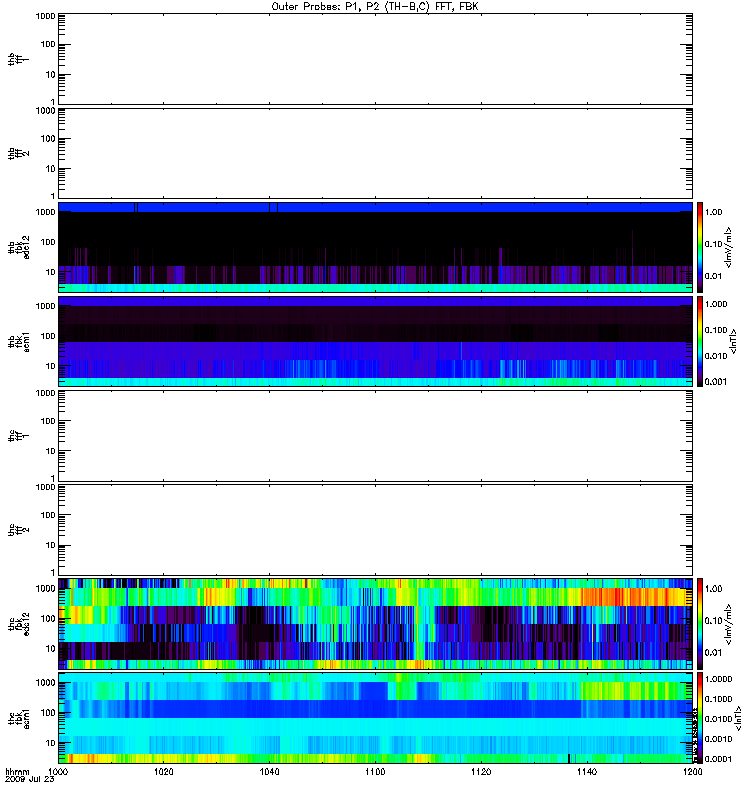Click the 1000 y-axis tick of thb fff 1 panel

(x=45, y=16)
